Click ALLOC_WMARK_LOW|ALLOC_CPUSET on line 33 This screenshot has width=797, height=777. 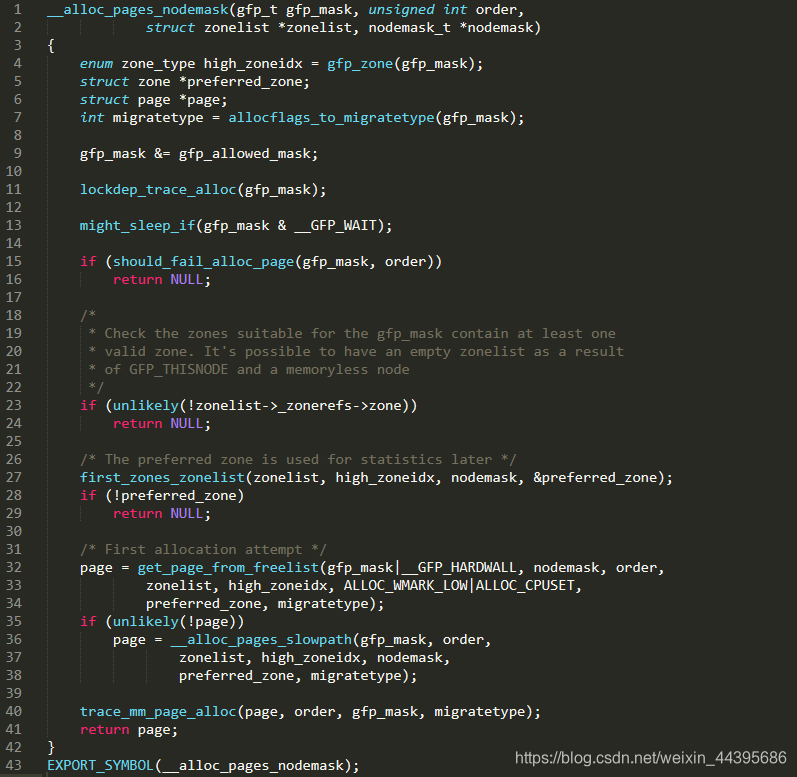pyautogui.click(x=459, y=585)
